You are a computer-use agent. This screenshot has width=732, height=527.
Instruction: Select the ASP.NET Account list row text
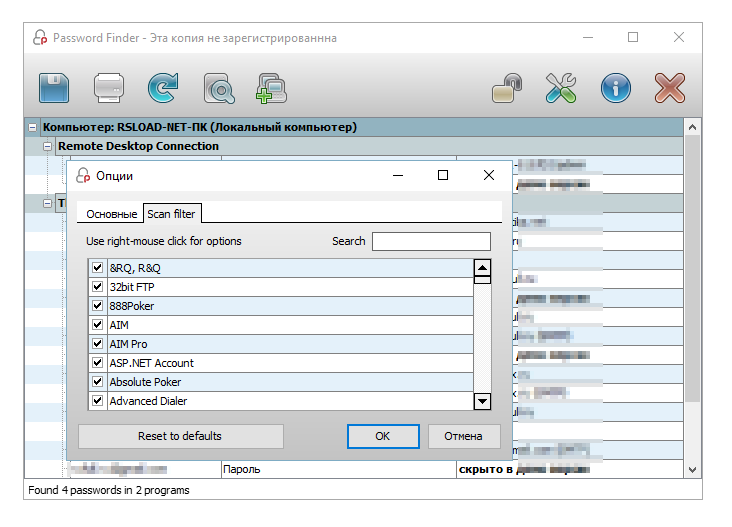151,363
